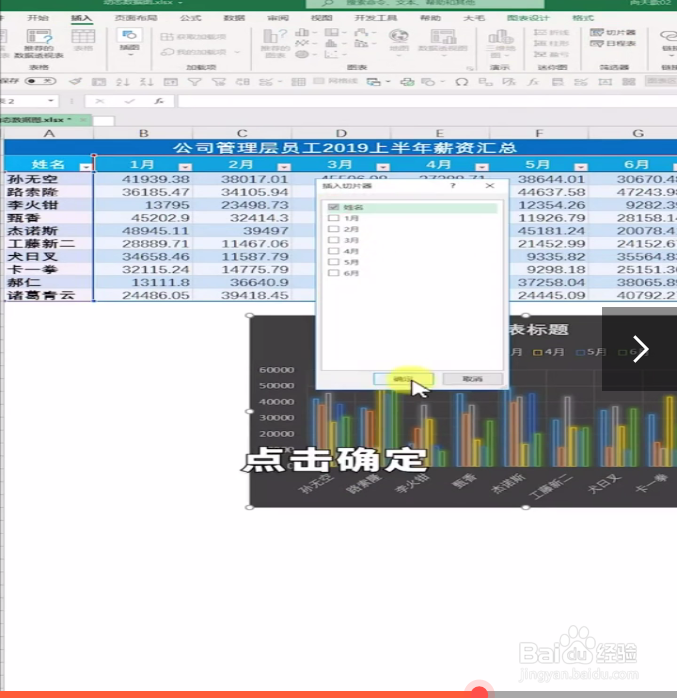Check the 2月 checkbox in slicer dialog
The width and height of the screenshot is (677, 698).
(x=333, y=229)
